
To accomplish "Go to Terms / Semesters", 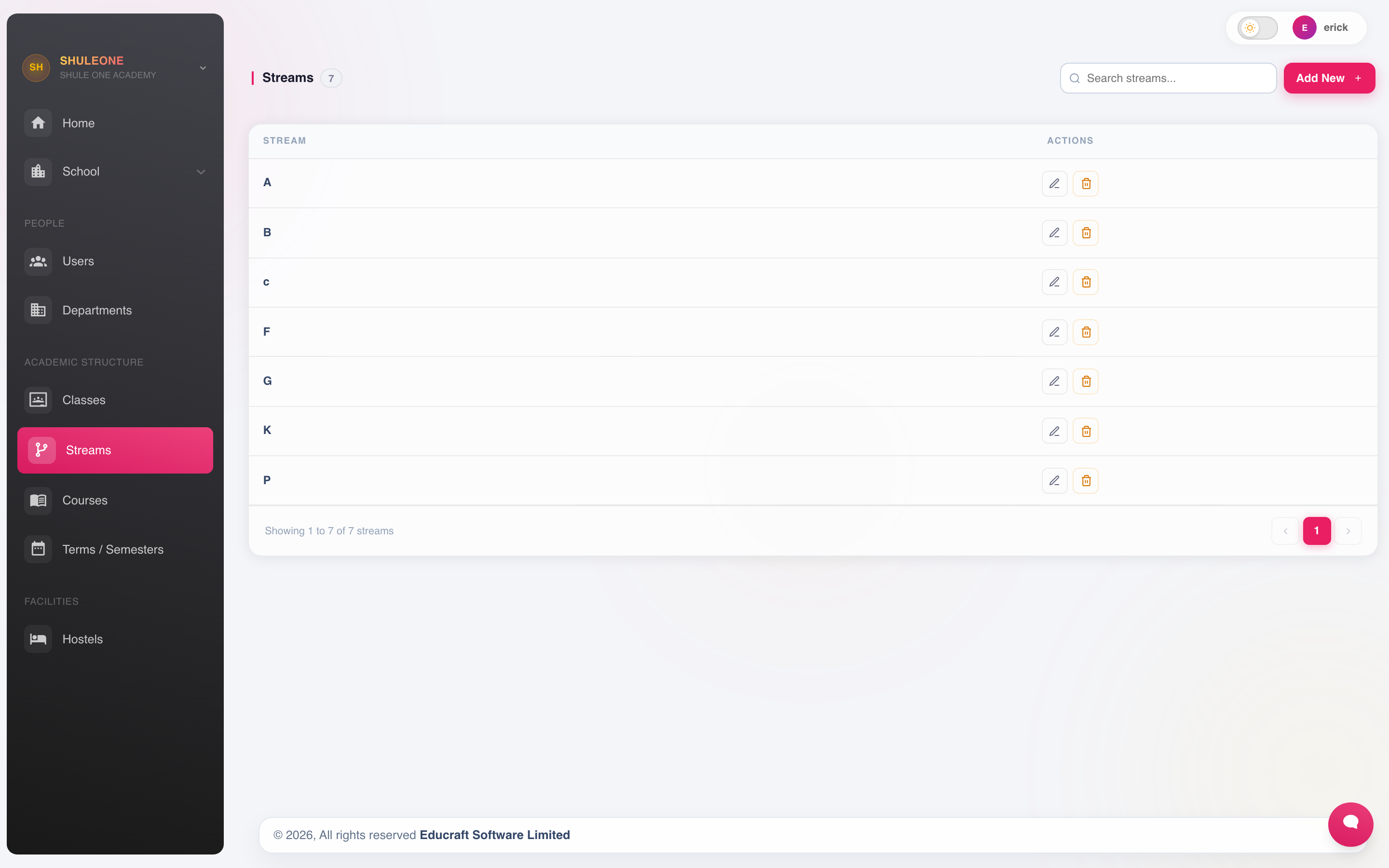I will point(115,549).
